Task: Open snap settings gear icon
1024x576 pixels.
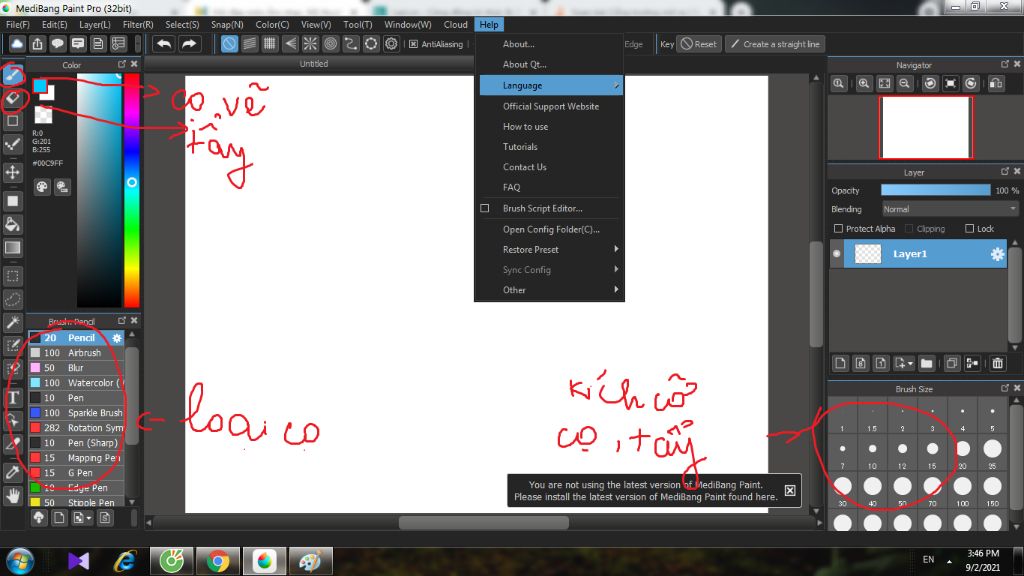Action: pyautogui.click(x=391, y=44)
